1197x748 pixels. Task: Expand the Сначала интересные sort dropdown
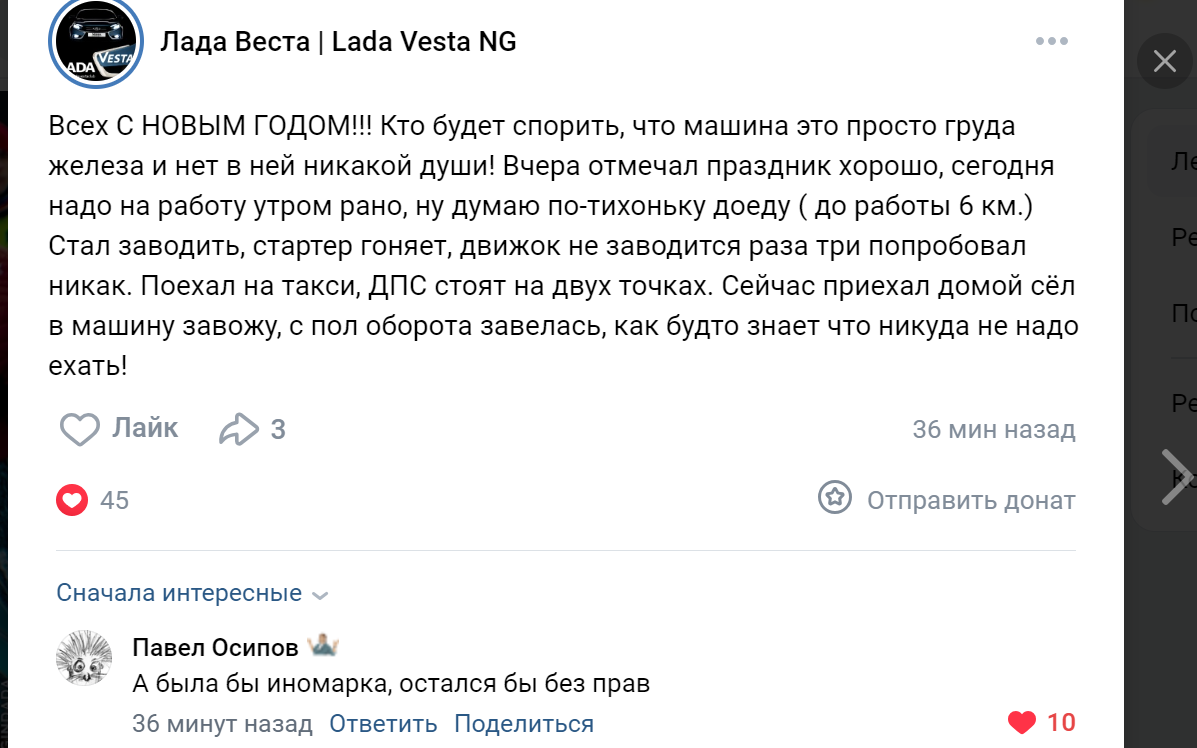[x=192, y=593]
